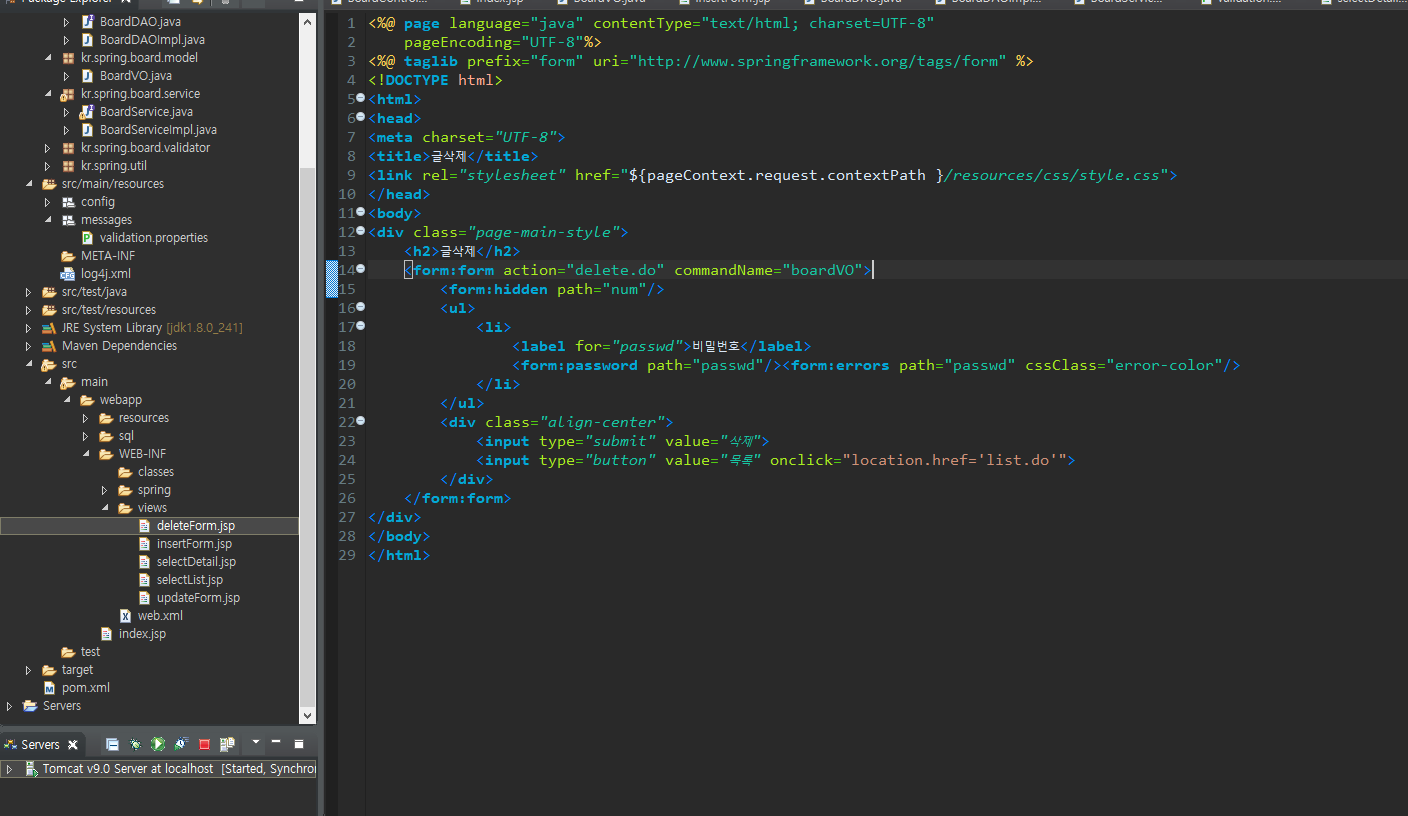
Task: Expand the BoardVO.java tree node
Action: pyautogui.click(x=67, y=76)
